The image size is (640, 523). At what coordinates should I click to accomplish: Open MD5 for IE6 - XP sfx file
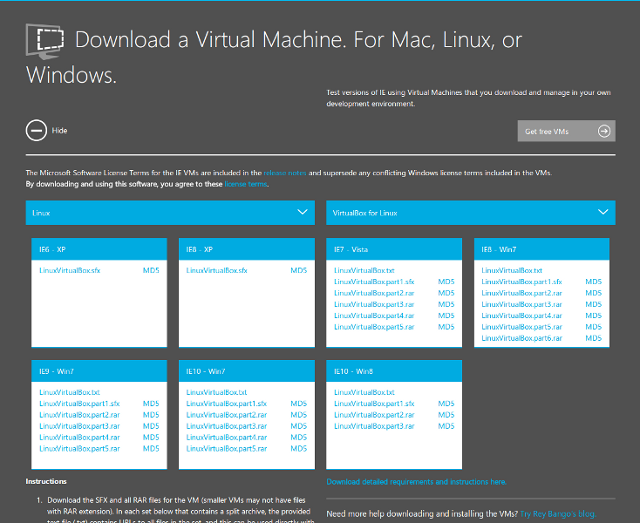151,270
